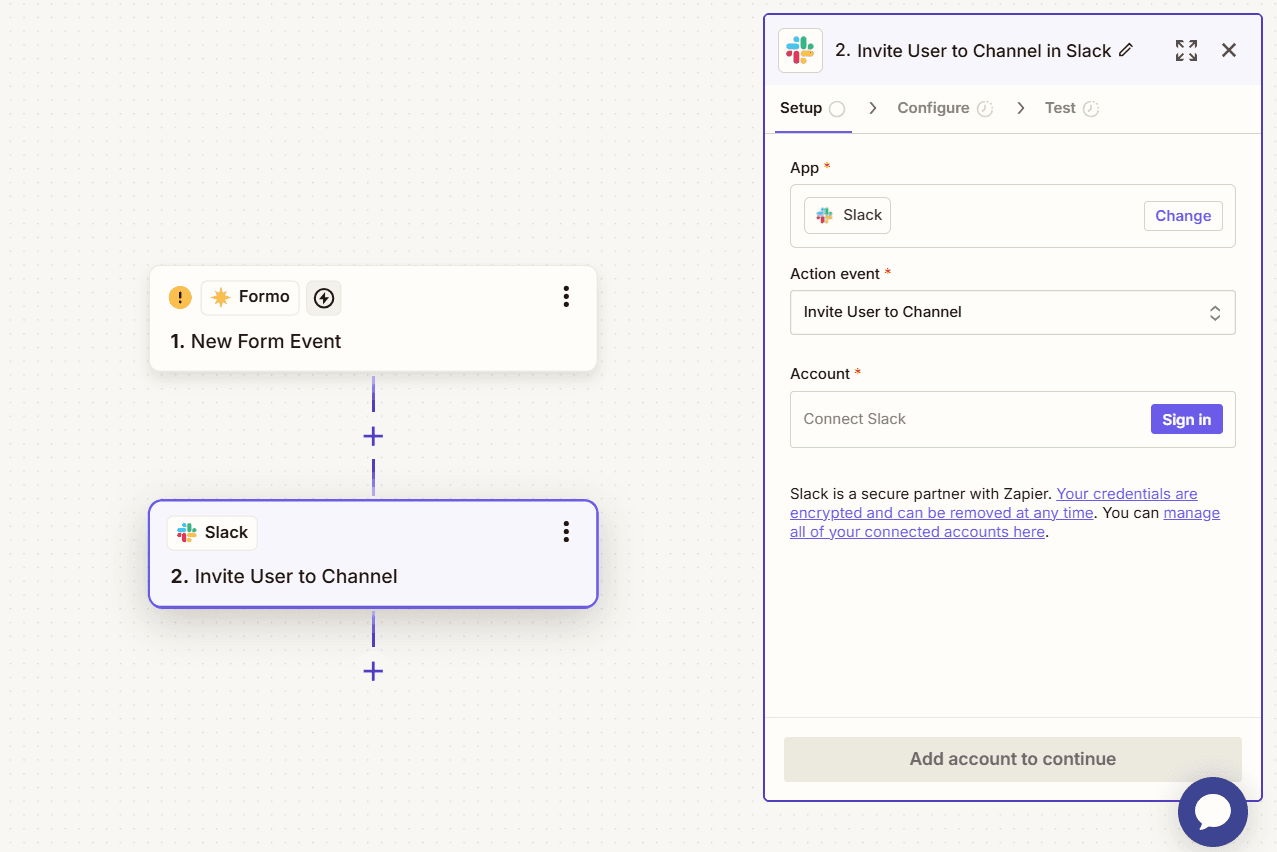Image resolution: width=1277 pixels, height=852 pixels.
Task: Click the 'App' field label
Action: point(804,168)
